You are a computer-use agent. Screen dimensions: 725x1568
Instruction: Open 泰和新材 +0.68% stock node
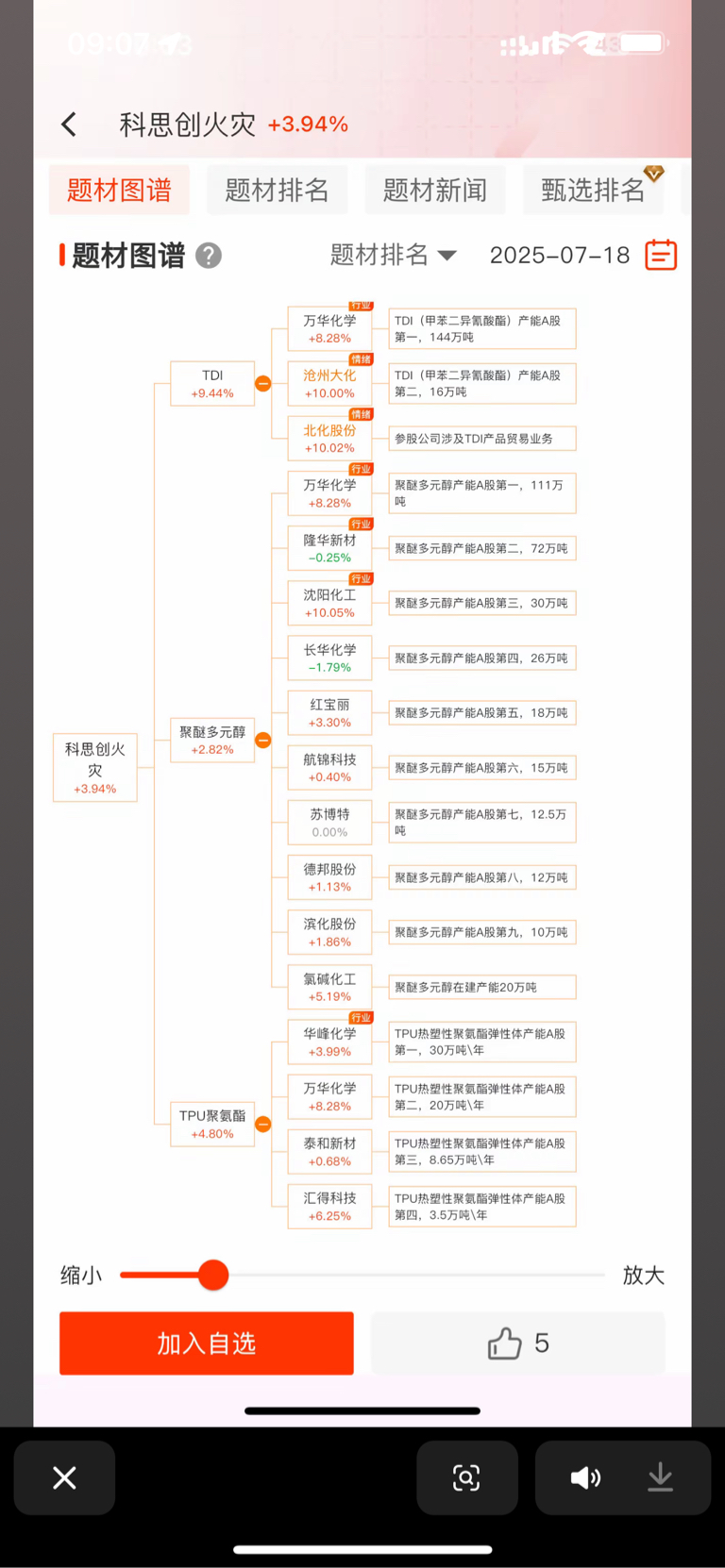[329, 1152]
